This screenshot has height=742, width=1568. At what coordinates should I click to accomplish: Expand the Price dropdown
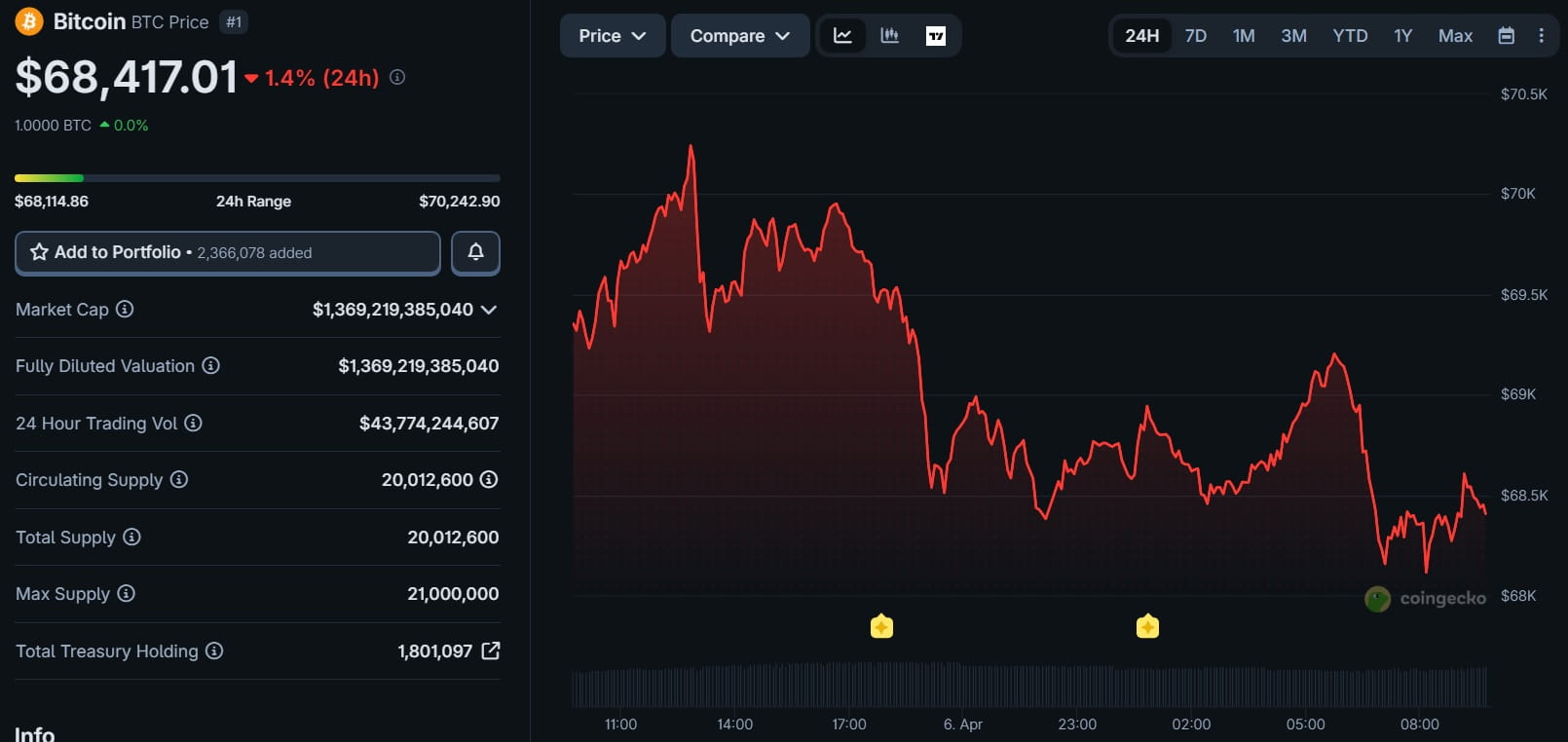tap(612, 36)
